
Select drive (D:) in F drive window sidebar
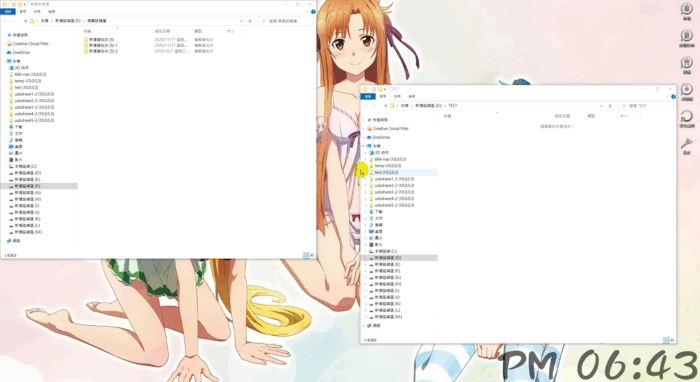coord(25,173)
